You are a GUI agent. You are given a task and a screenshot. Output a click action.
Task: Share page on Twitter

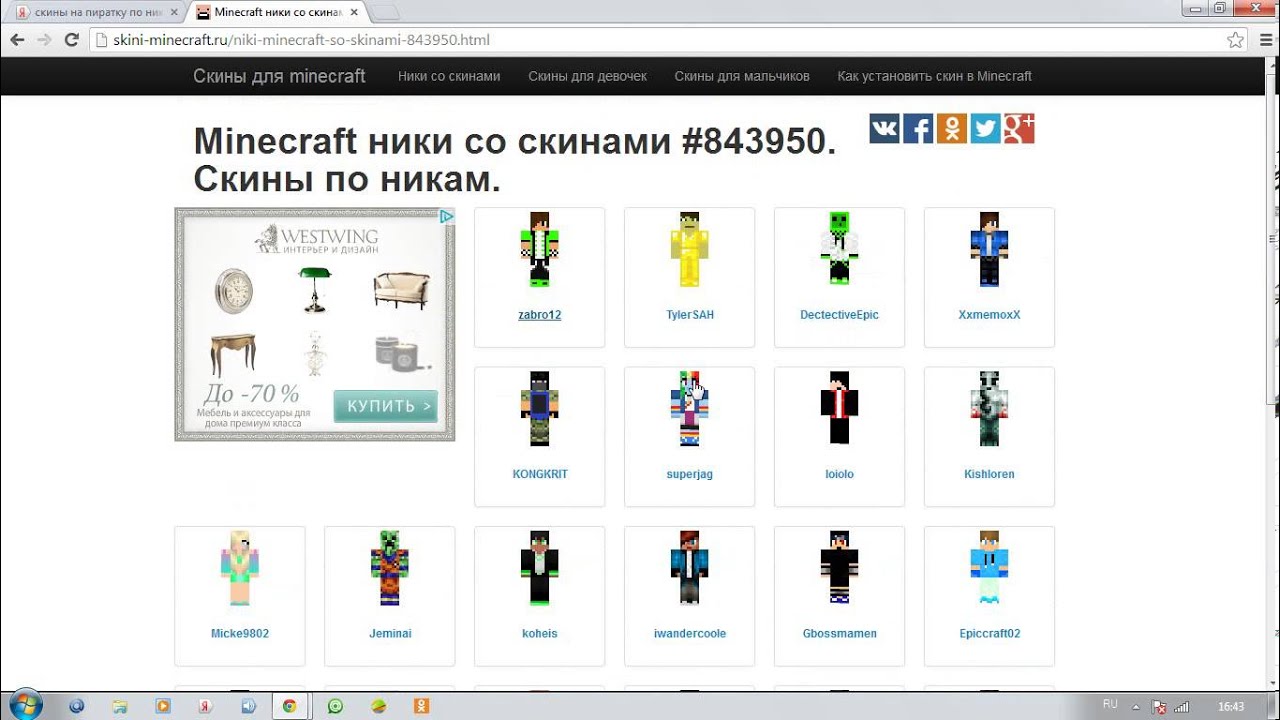pyautogui.click(x=985, y=128)
